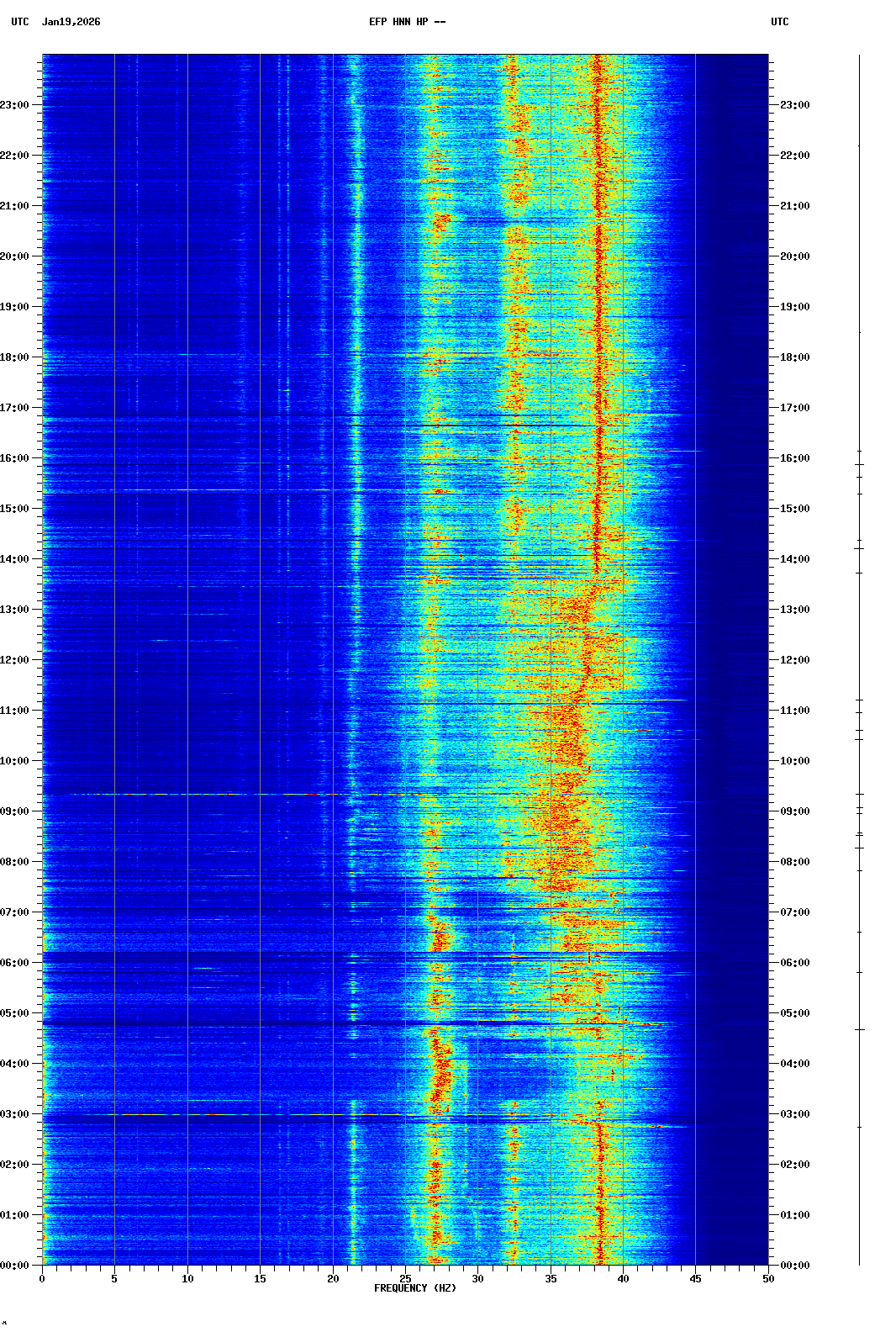Select the 12:00 label on the right time axis
Screen dimensions: 896x1332
tap(794, 660)
